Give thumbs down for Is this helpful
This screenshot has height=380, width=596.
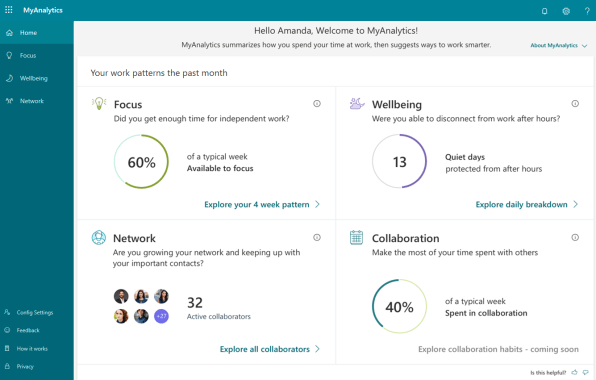point(586,372)
